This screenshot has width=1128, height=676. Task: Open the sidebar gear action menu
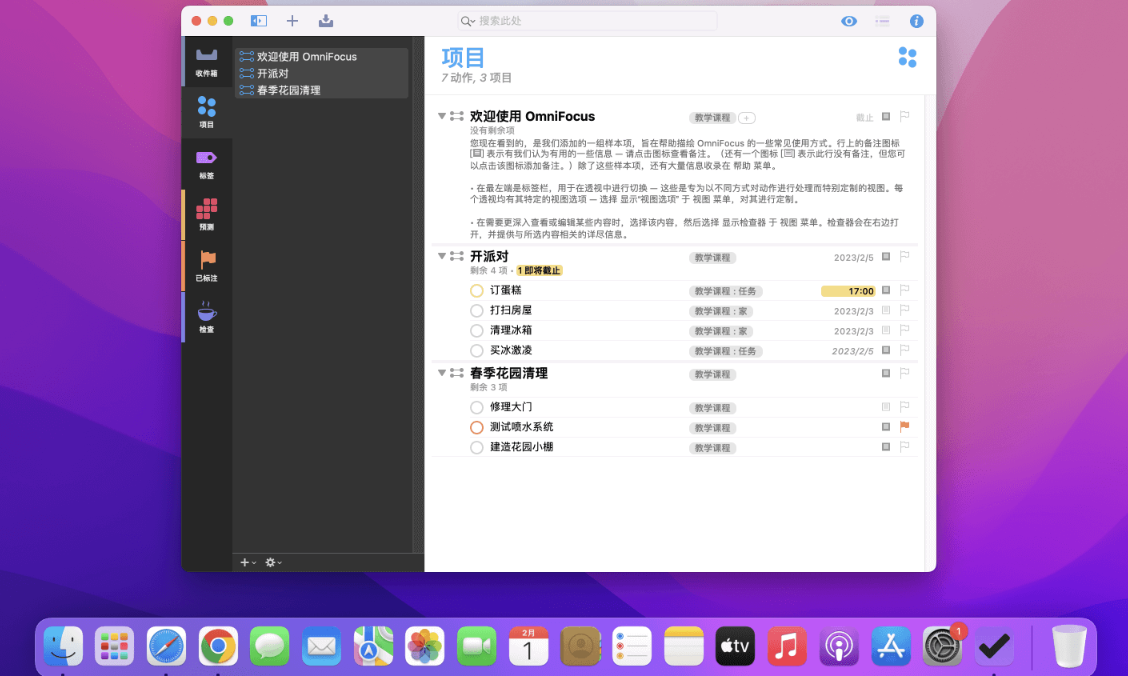[x=273, y=562]
